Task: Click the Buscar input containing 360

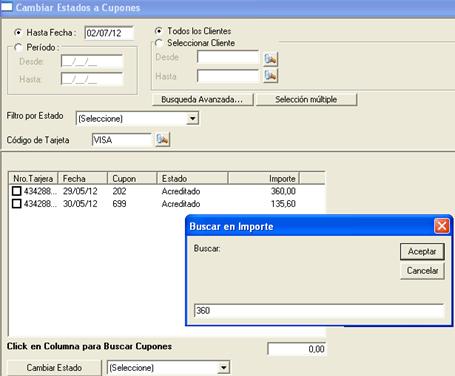Action: (x=319, y=311)
